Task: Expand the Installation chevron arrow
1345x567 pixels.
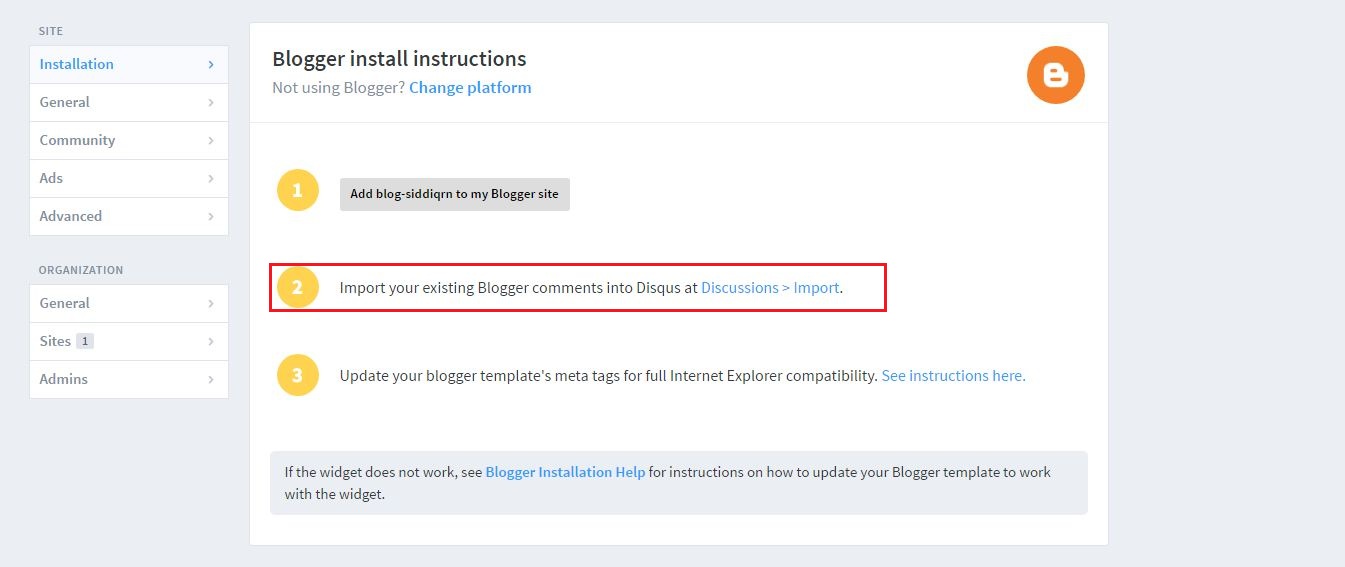Action: tap(211, 64)
